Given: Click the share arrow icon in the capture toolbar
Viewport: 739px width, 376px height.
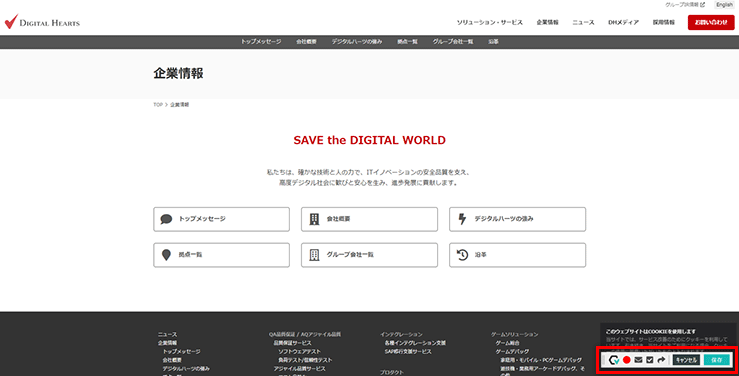Looking at the screenshot, I should tap(661, 360).
